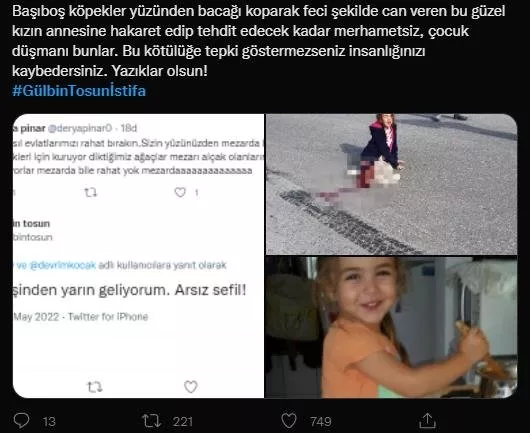
Task: Click the 13 reply count
Action: coord(49,422)
